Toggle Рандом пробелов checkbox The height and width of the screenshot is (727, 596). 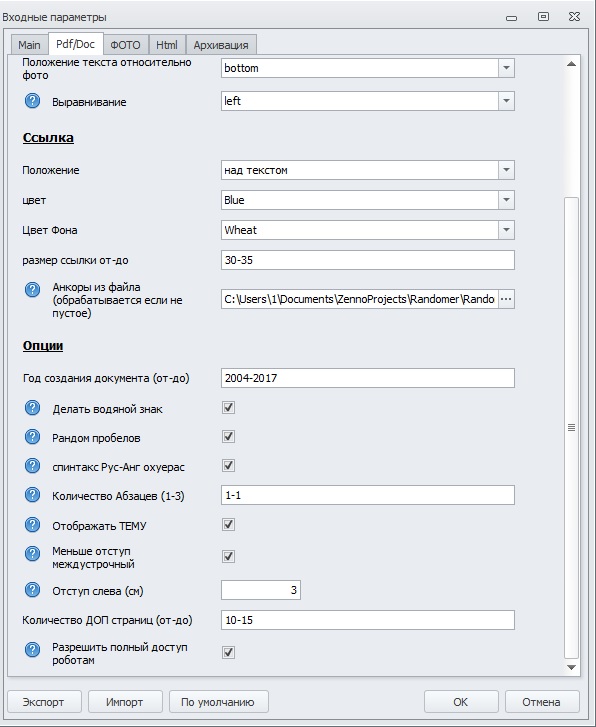coord(228,437)
